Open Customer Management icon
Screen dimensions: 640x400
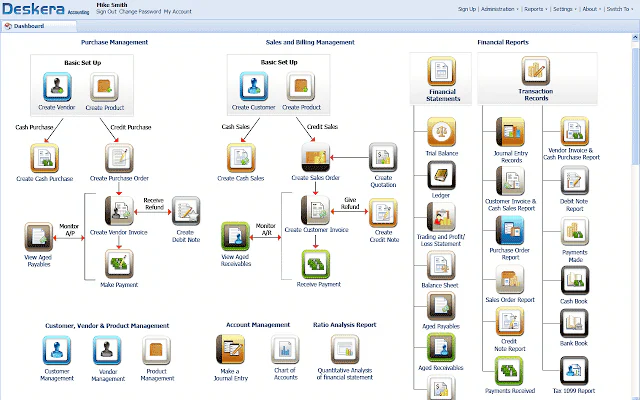57,350
